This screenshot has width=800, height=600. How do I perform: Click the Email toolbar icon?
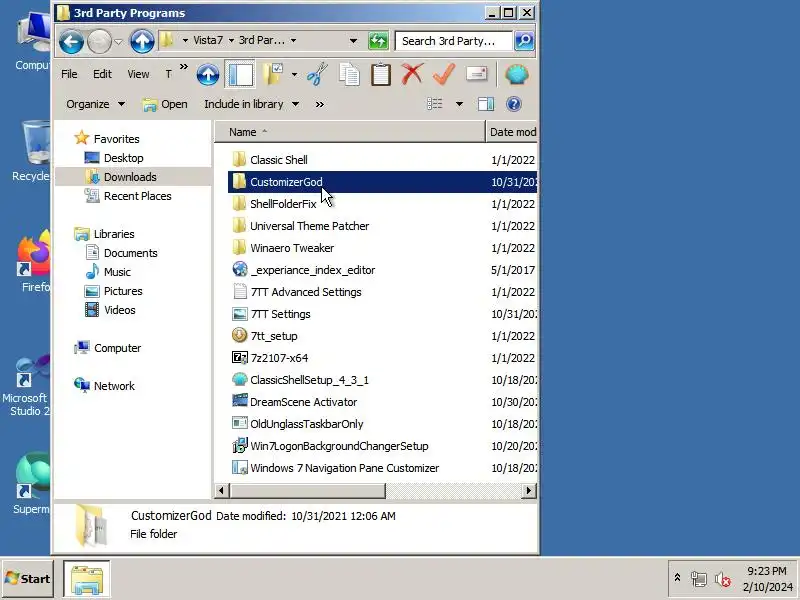[x=476, y=74]
